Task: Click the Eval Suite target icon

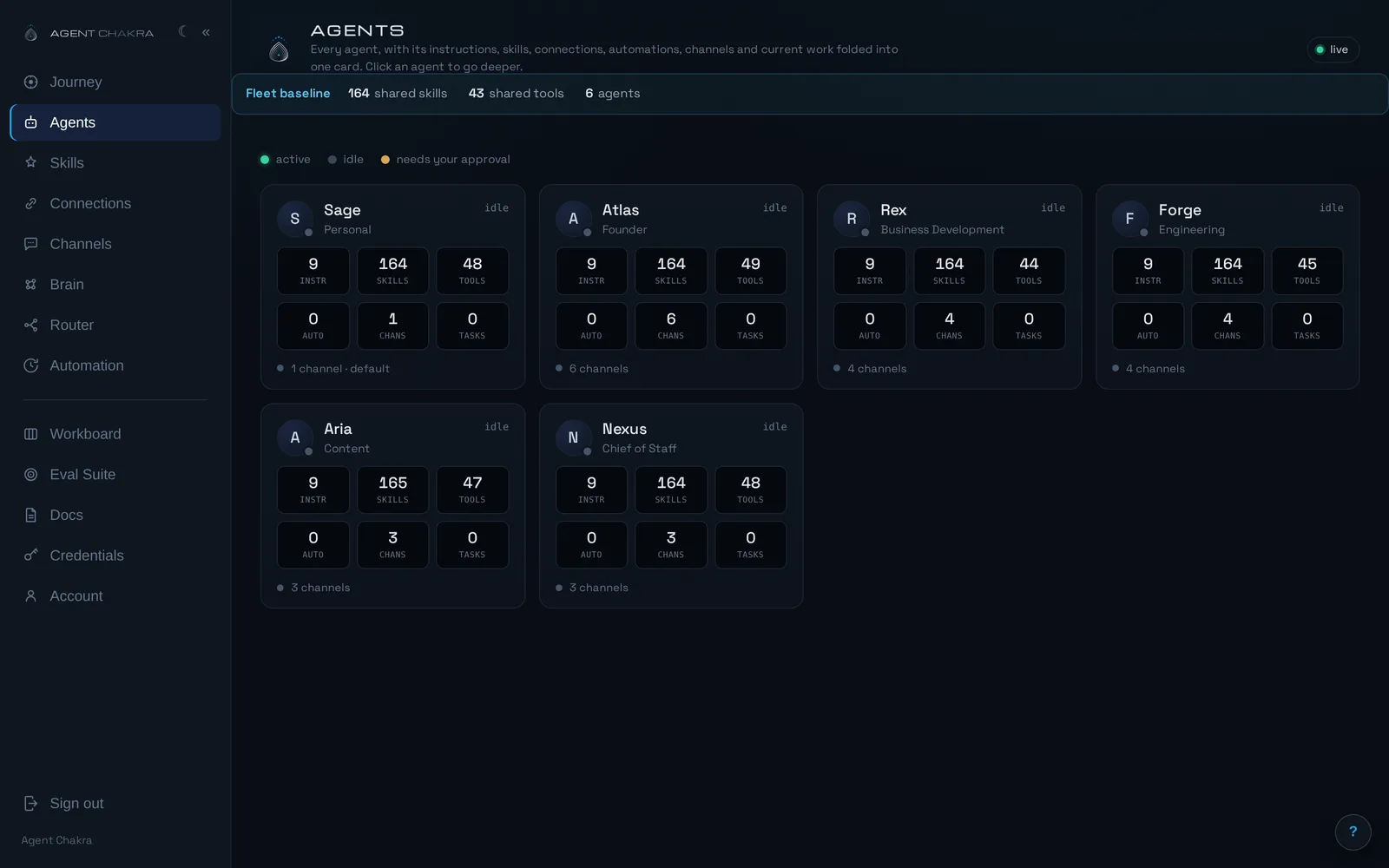Action: (31, 475)
